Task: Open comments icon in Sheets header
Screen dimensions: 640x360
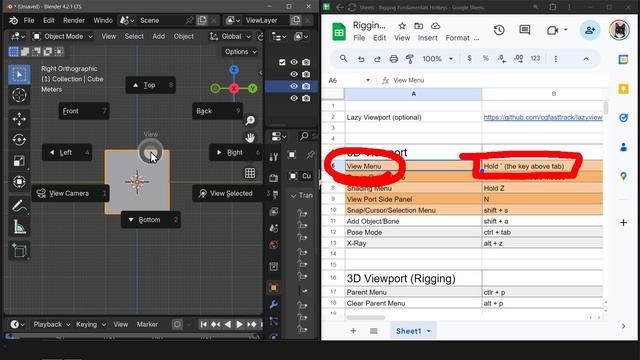Action: point(524,30)
